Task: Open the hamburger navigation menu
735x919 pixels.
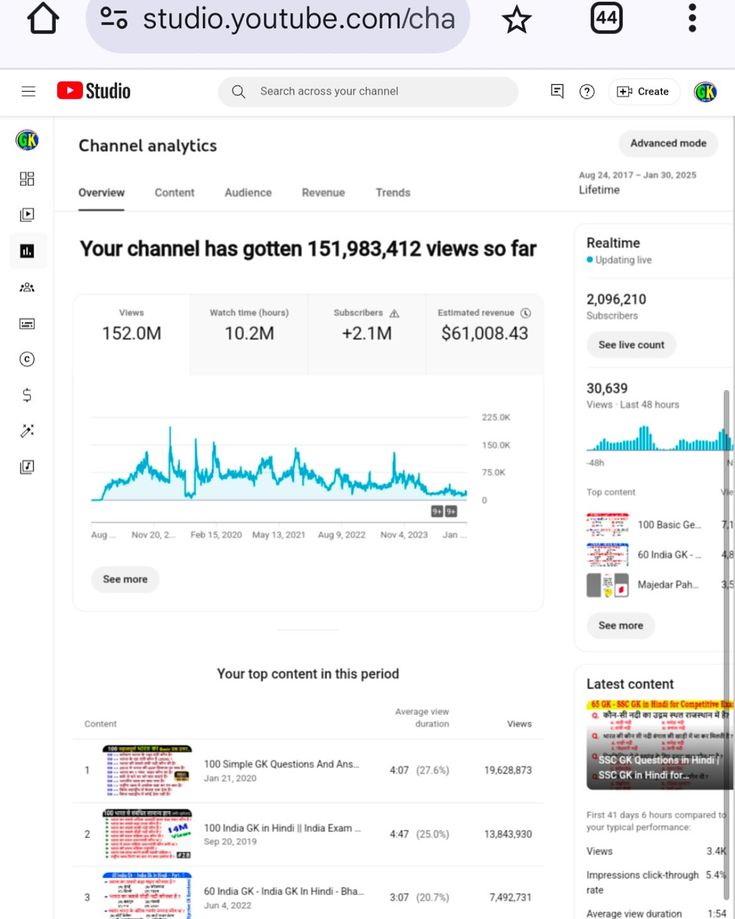Action: 28,91
